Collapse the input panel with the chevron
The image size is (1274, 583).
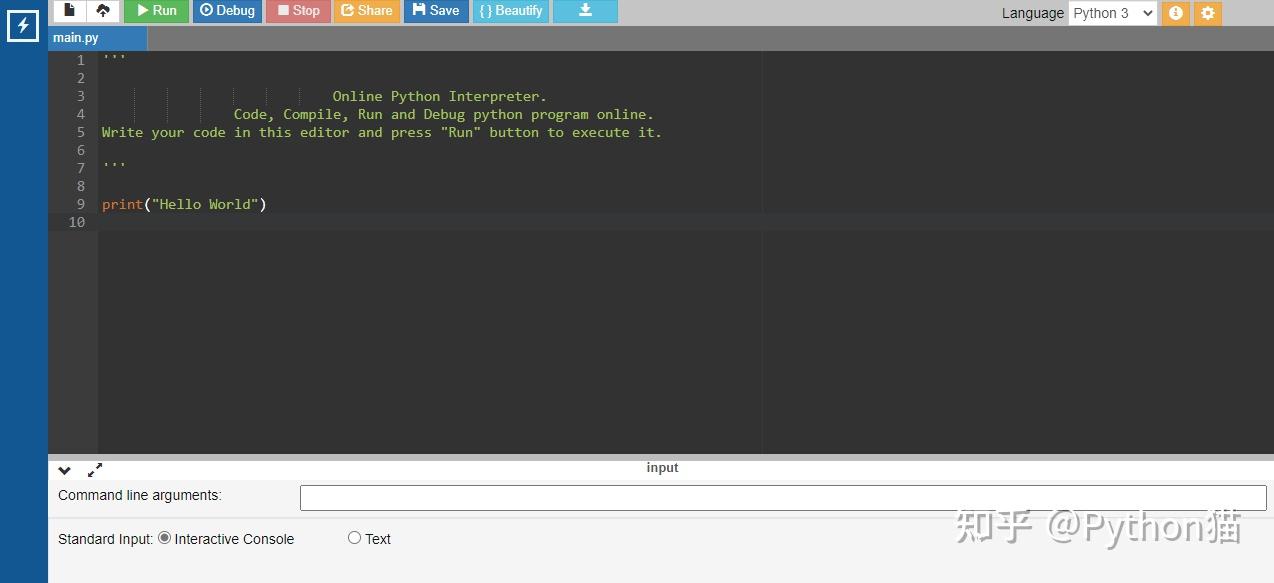(64, 470)
